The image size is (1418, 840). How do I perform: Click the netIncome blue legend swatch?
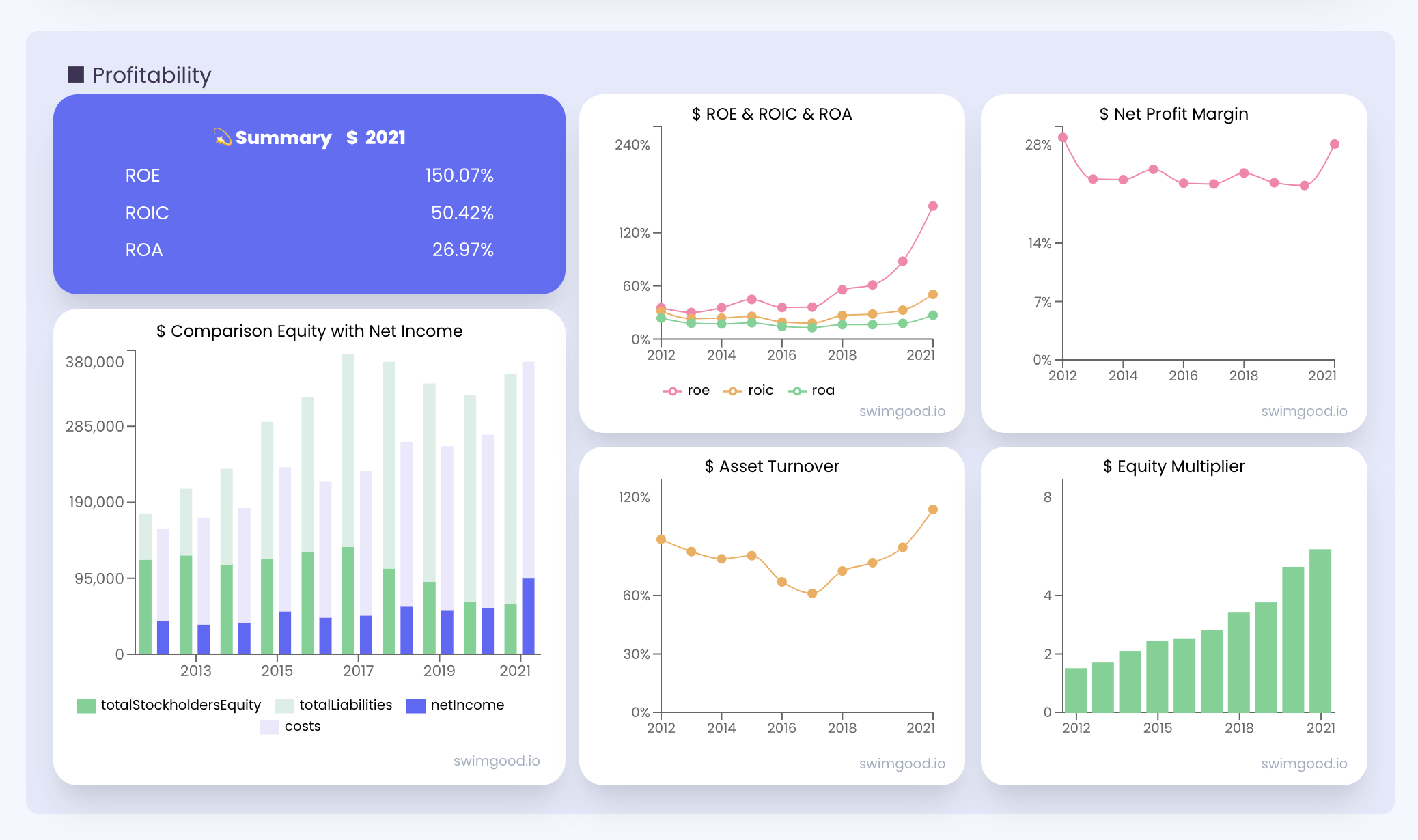(x=416, y=705)
